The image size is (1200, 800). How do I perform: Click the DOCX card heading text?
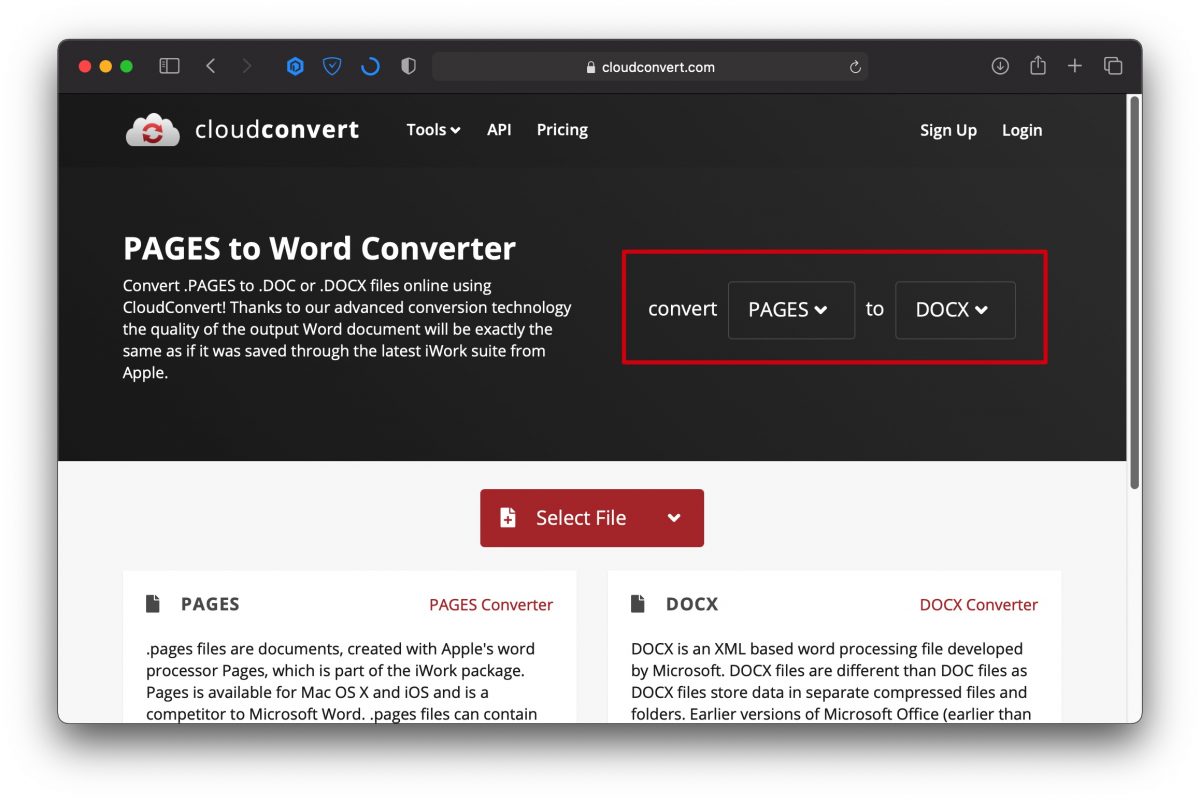pyautogui.click(x=692, y=604)
